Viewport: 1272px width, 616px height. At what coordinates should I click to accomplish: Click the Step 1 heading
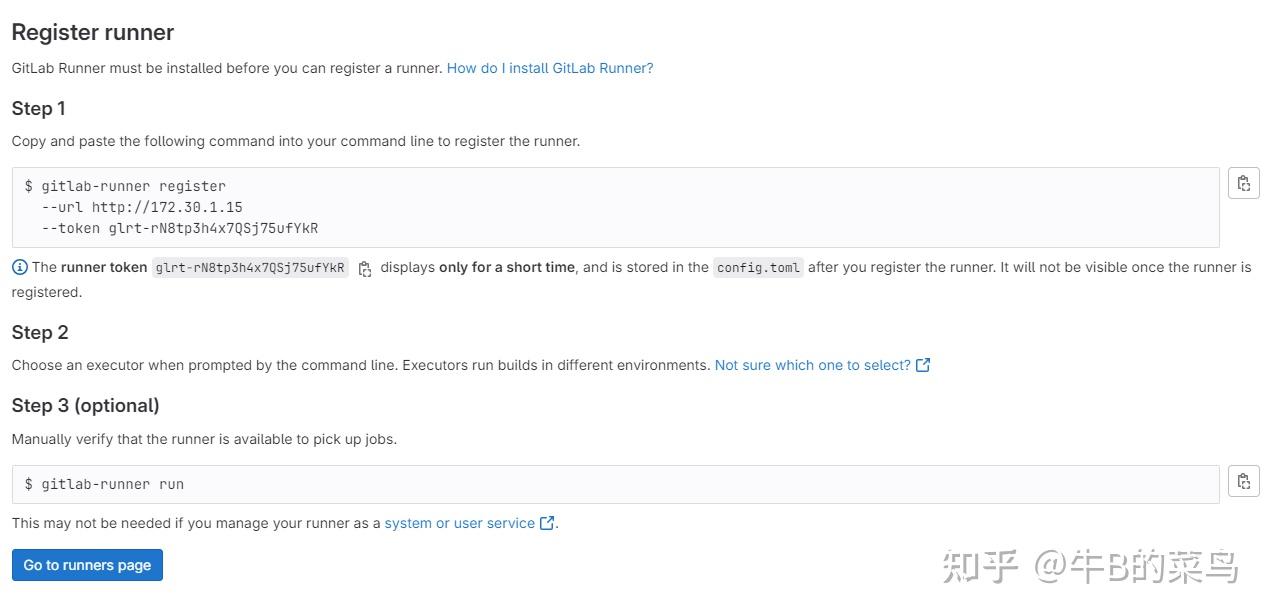(x=38, y=108)
